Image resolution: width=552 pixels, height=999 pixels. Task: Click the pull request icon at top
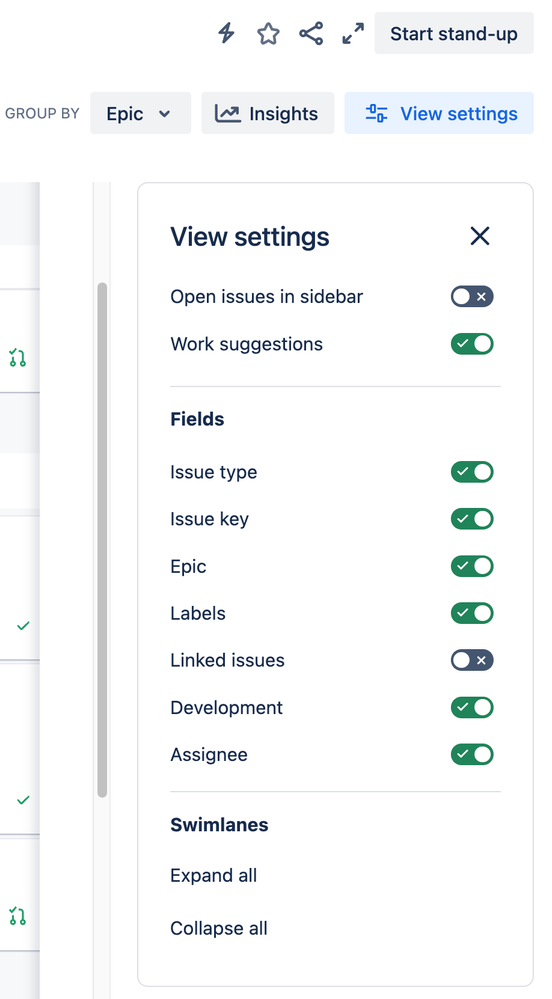click(18, 358)
